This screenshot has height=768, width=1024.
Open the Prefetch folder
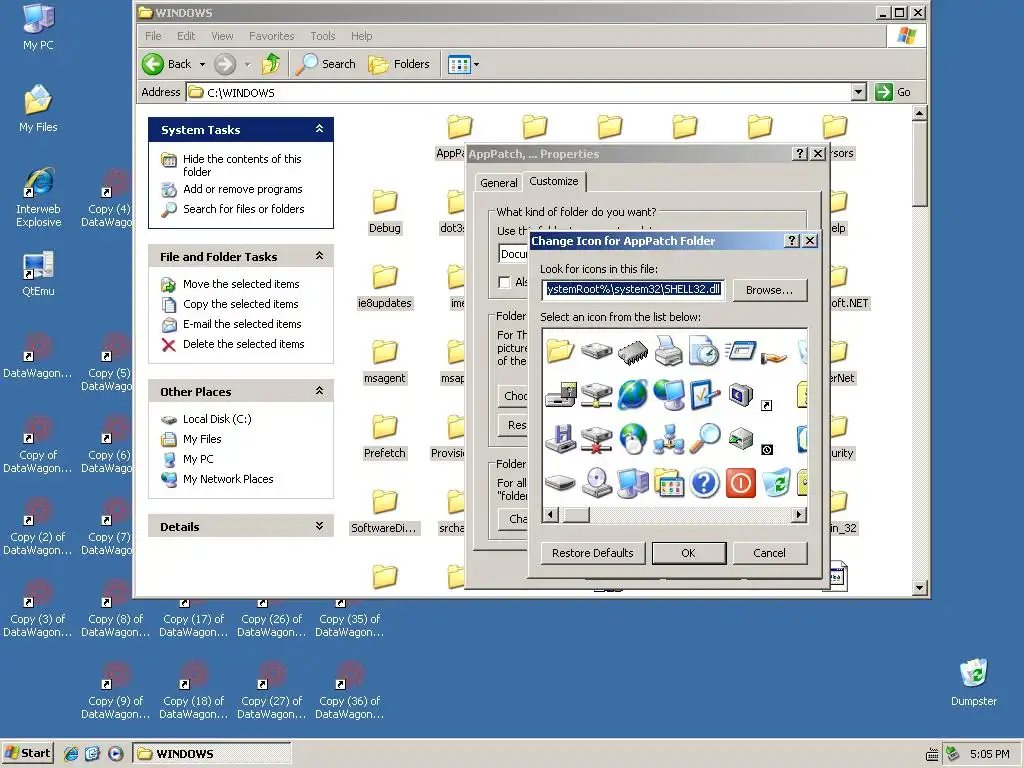pos(385,437)
